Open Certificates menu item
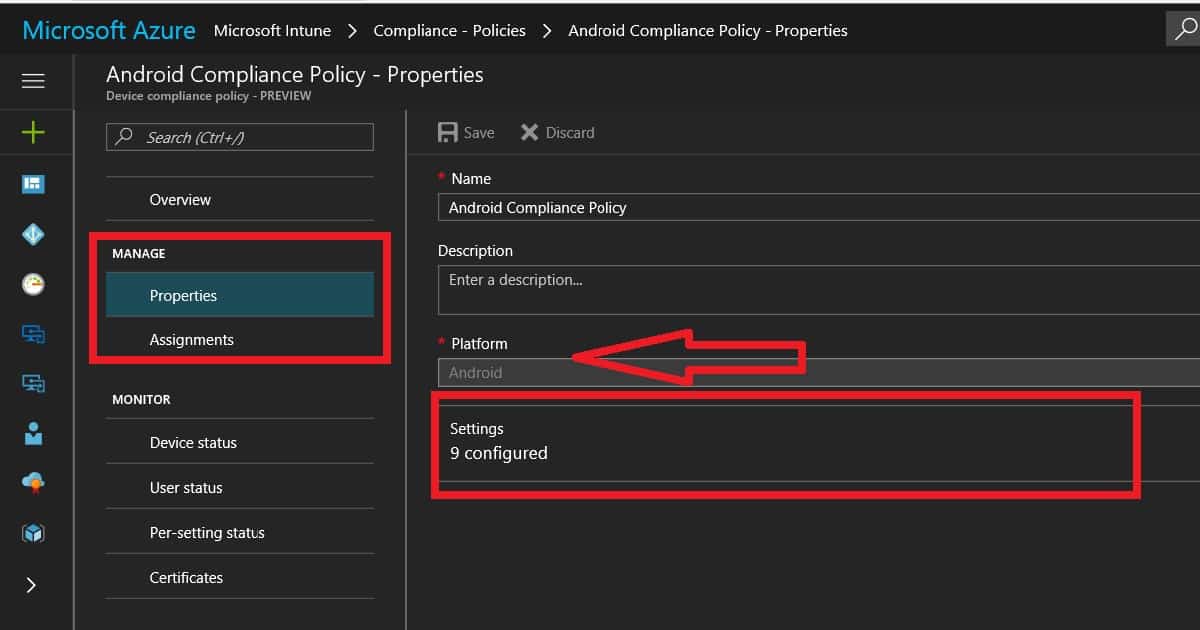 click(240, 577)
